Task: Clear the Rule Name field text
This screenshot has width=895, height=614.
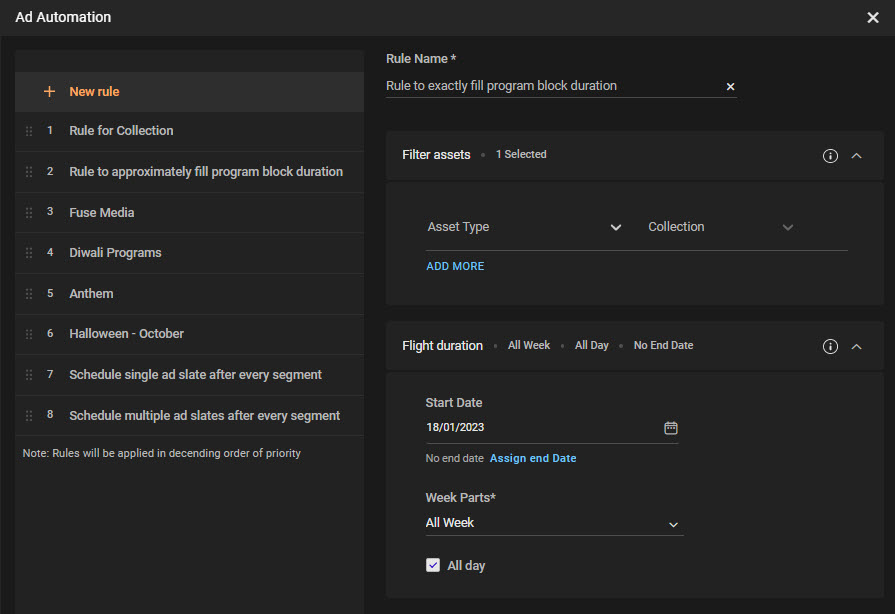Action: coord(730,87)
